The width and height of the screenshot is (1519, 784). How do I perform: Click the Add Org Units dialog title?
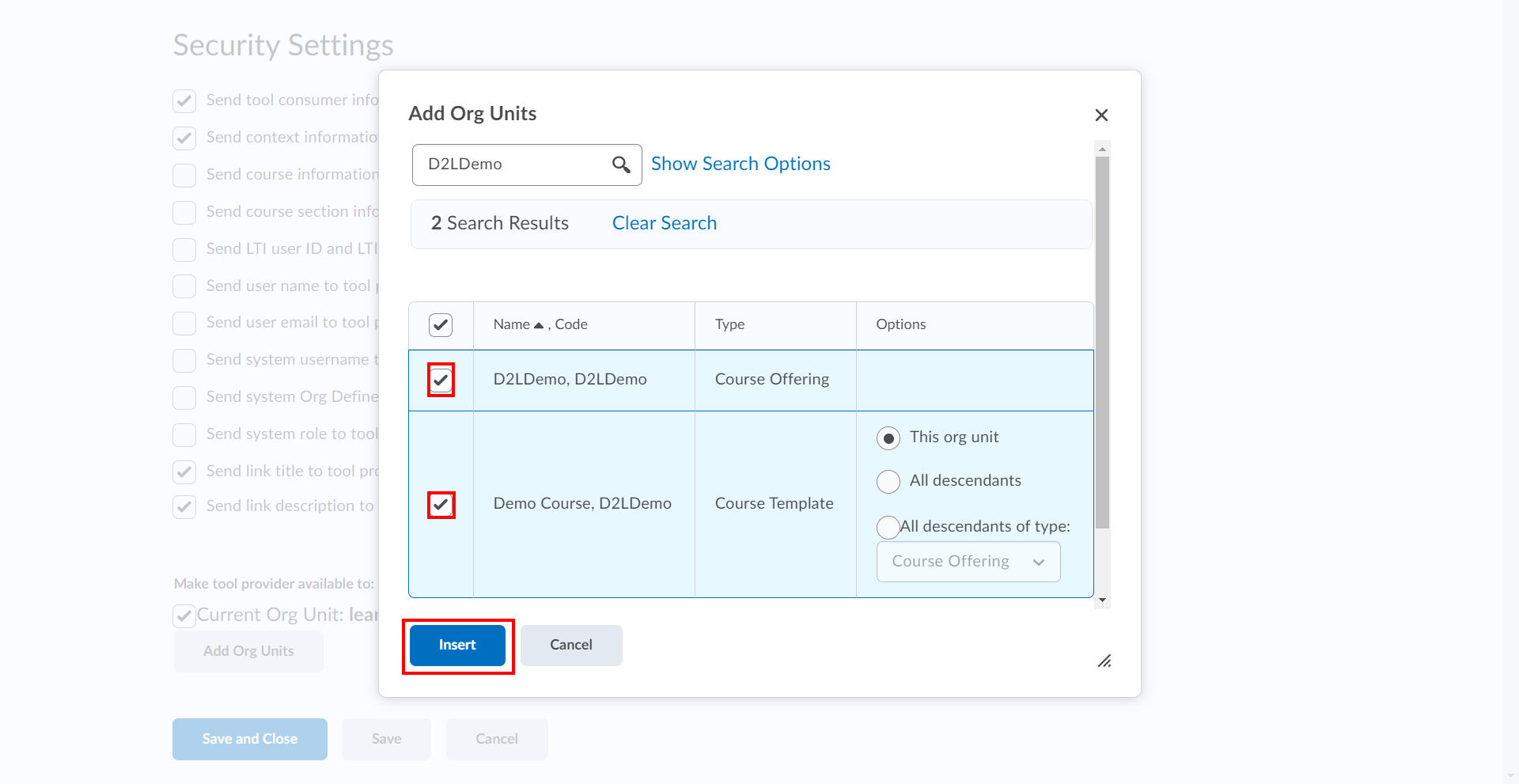coord(472,114)
